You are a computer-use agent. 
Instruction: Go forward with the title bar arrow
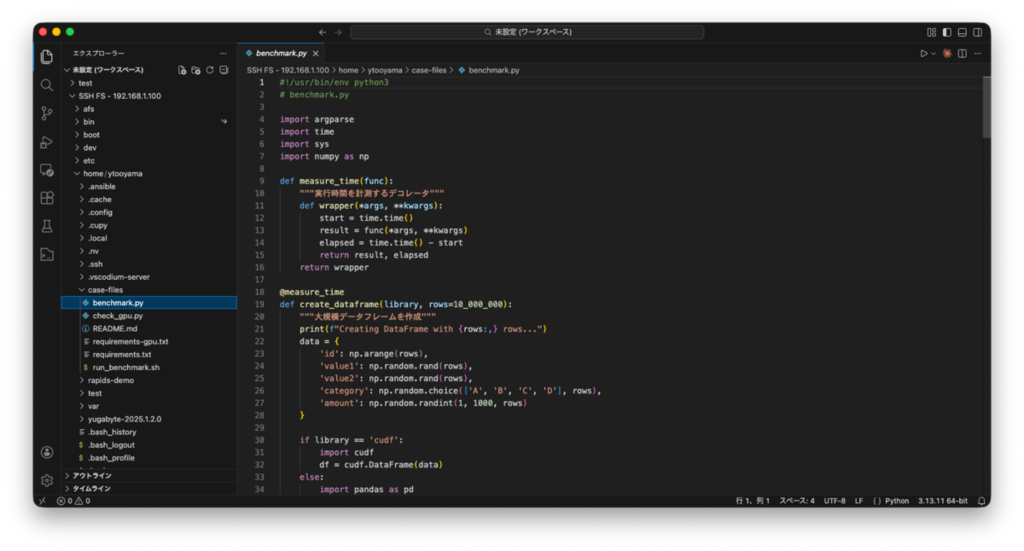coord(338,32)
